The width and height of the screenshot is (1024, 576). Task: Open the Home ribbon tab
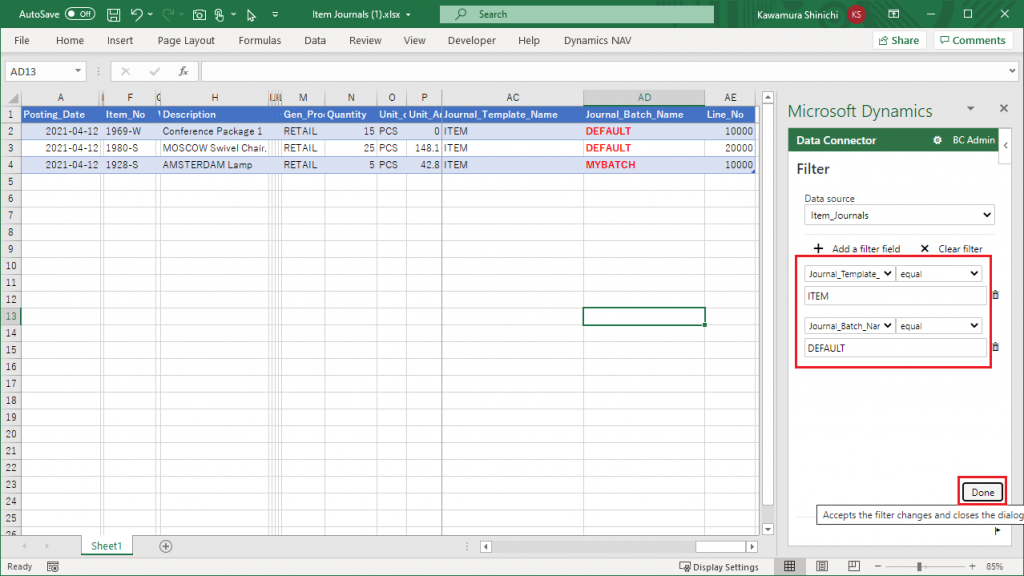pos(70,40)
